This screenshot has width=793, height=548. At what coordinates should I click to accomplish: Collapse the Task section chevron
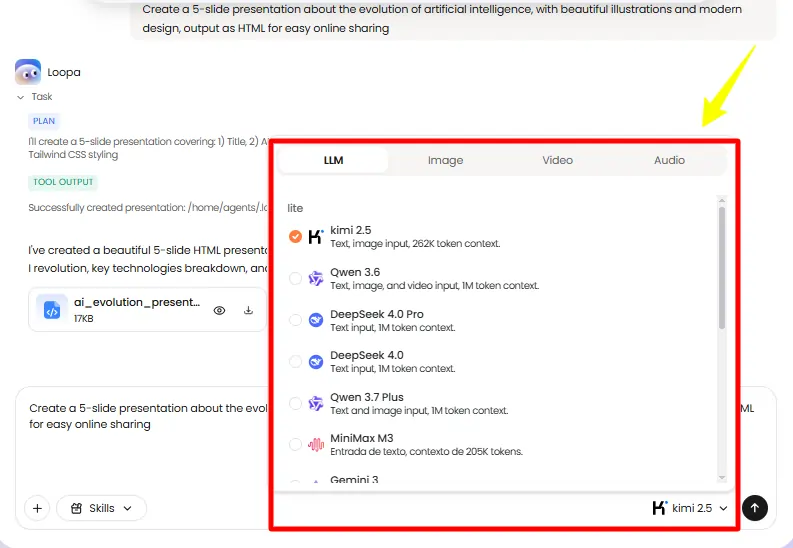click(x=20, y=97)
